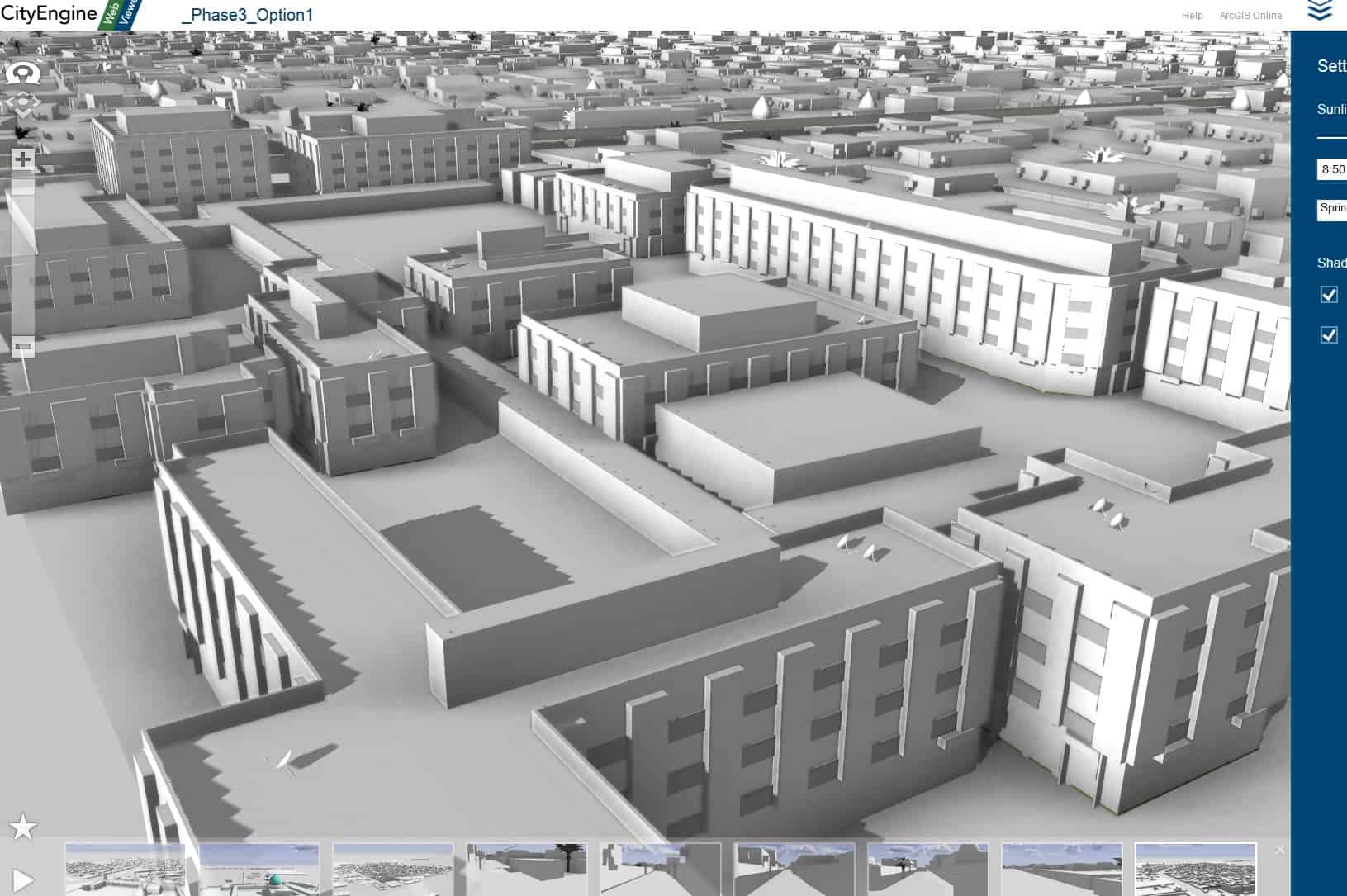
Task: Open the ArcGIS Online link
Action: tap(1250, 16)
